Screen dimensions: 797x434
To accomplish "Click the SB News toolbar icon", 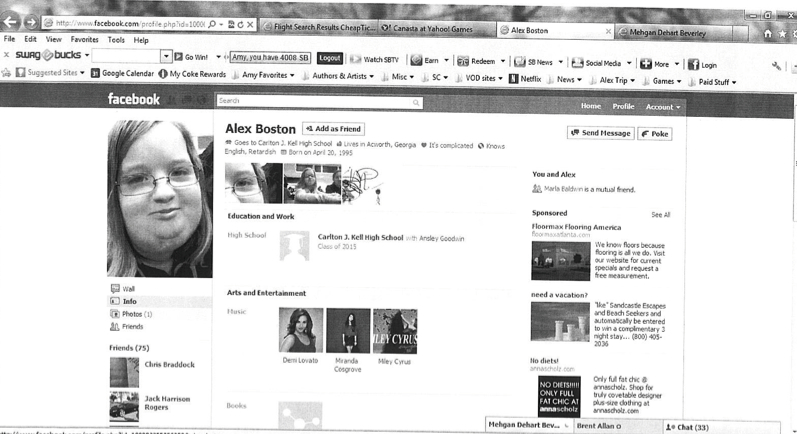I will (519, 62).
